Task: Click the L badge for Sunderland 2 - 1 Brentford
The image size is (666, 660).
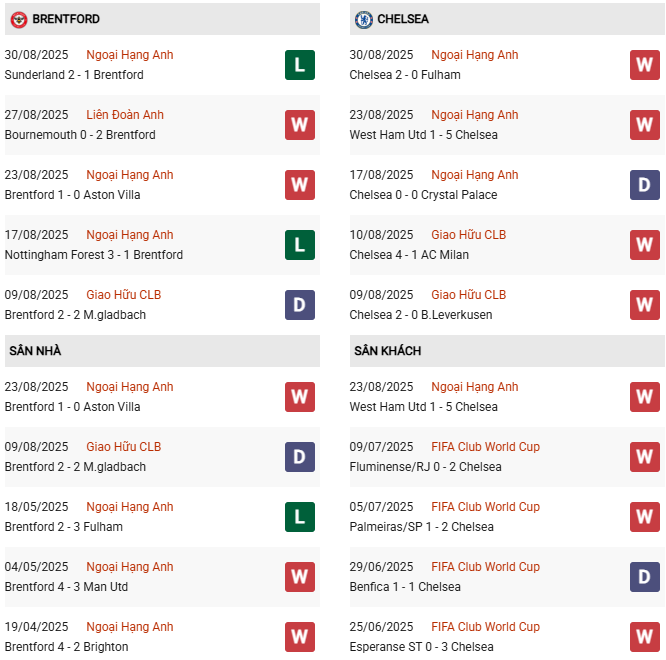Action: [299, 65]
